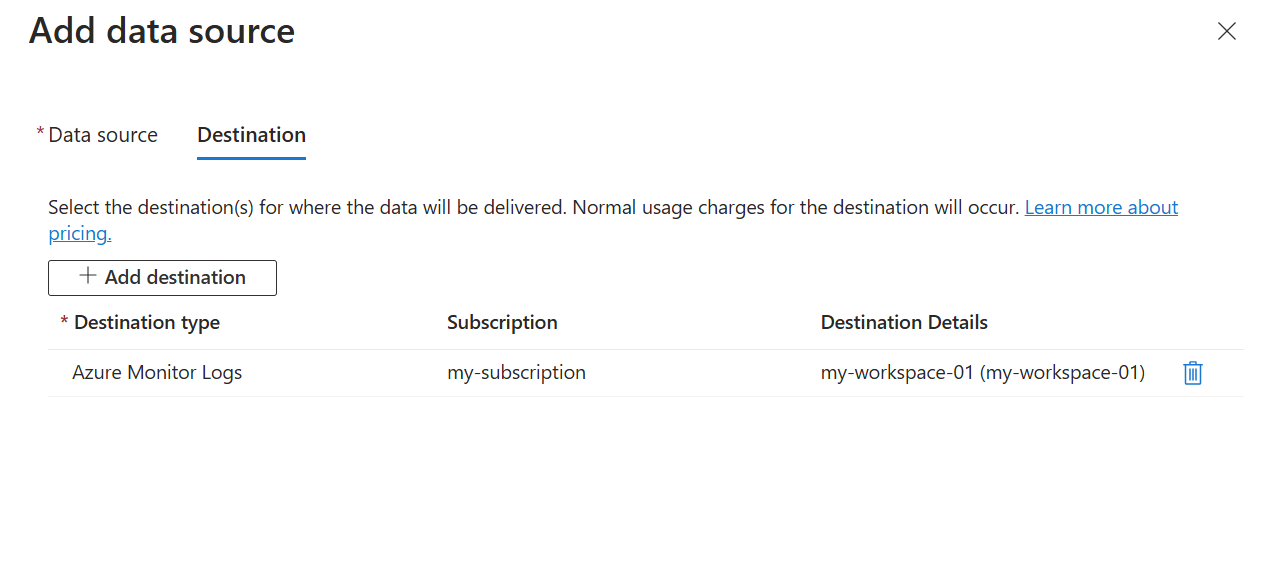Close the Add data source panel
1278x577 pixels.
(x=1227, y=31)
